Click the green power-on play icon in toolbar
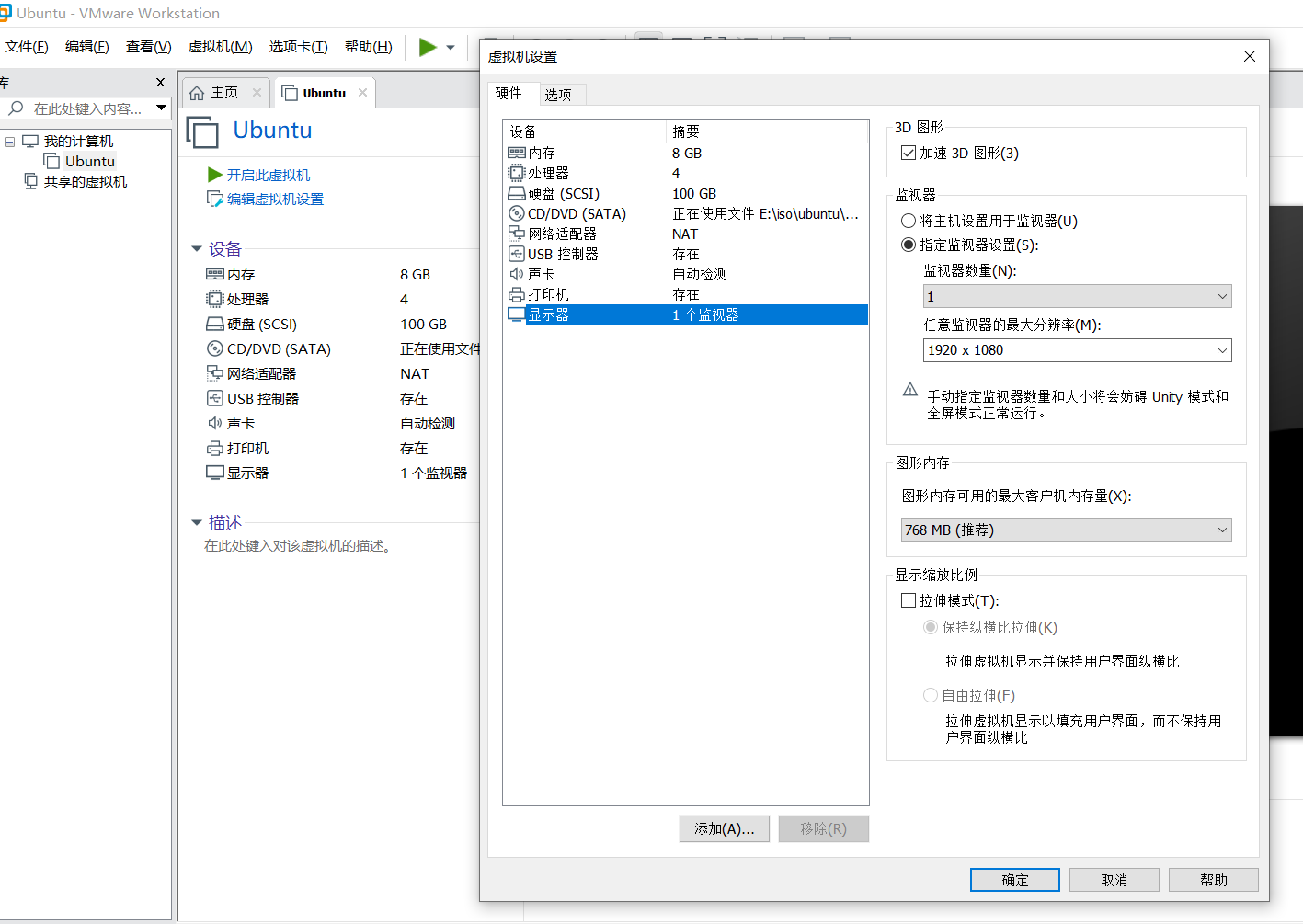The image size is (1303, 924). pos(428,47)
